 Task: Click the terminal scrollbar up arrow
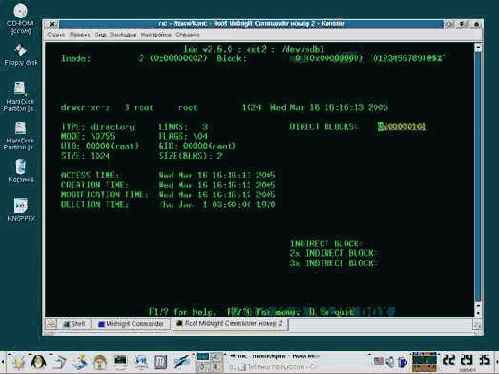(478, 48)
